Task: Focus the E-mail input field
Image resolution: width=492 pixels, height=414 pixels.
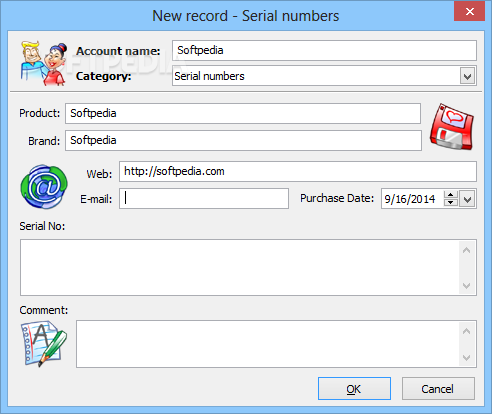Action: tap(204, 199)
